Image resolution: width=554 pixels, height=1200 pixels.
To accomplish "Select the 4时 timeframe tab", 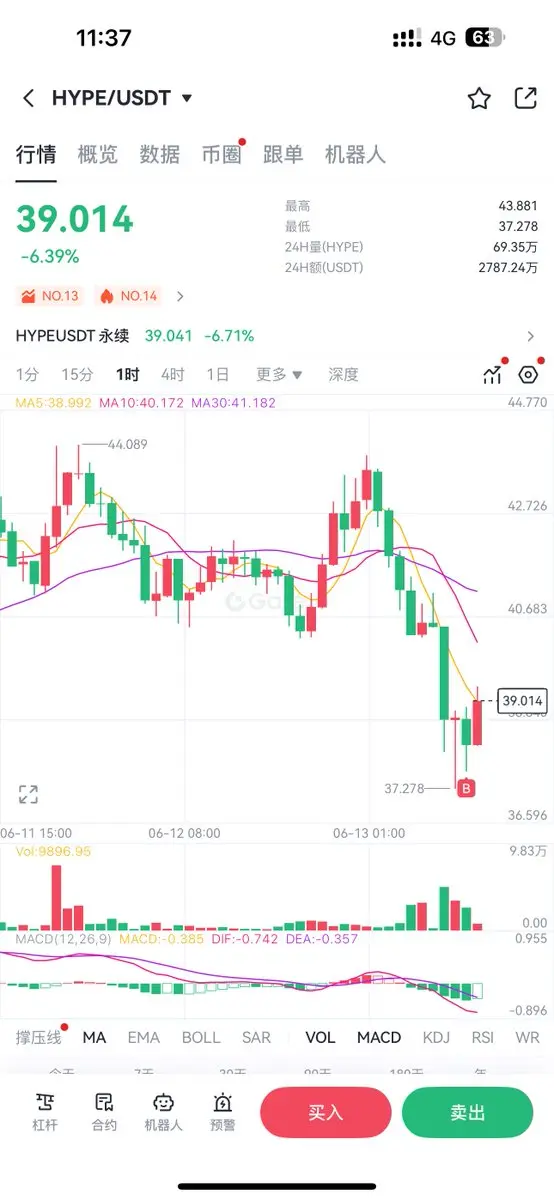I will [x=173, y=375].
